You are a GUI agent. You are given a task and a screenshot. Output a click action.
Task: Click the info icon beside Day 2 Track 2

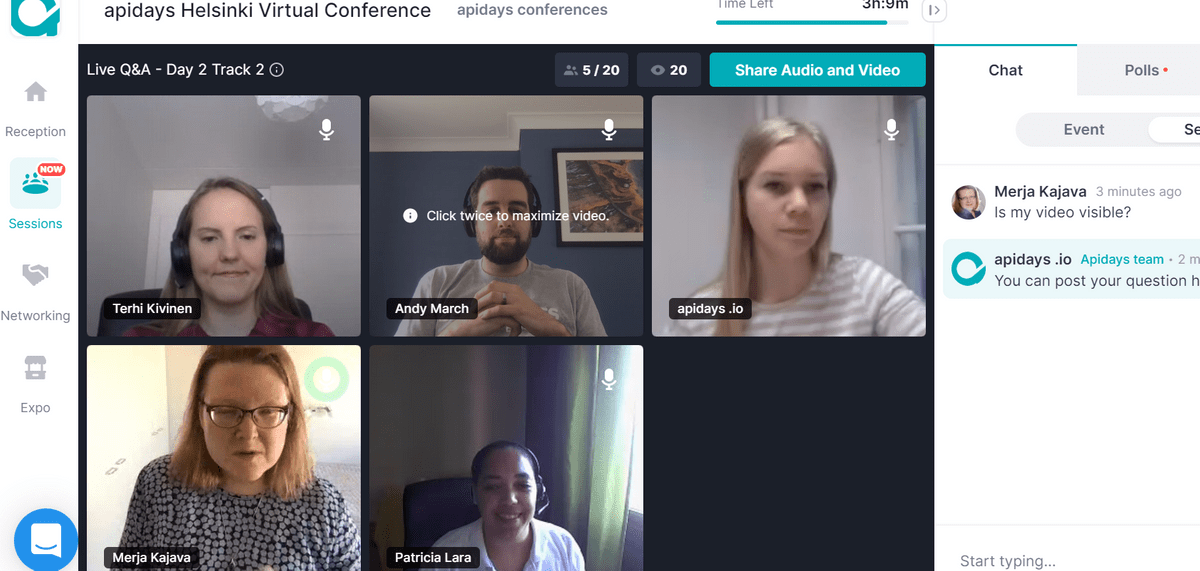pos(278,70)
